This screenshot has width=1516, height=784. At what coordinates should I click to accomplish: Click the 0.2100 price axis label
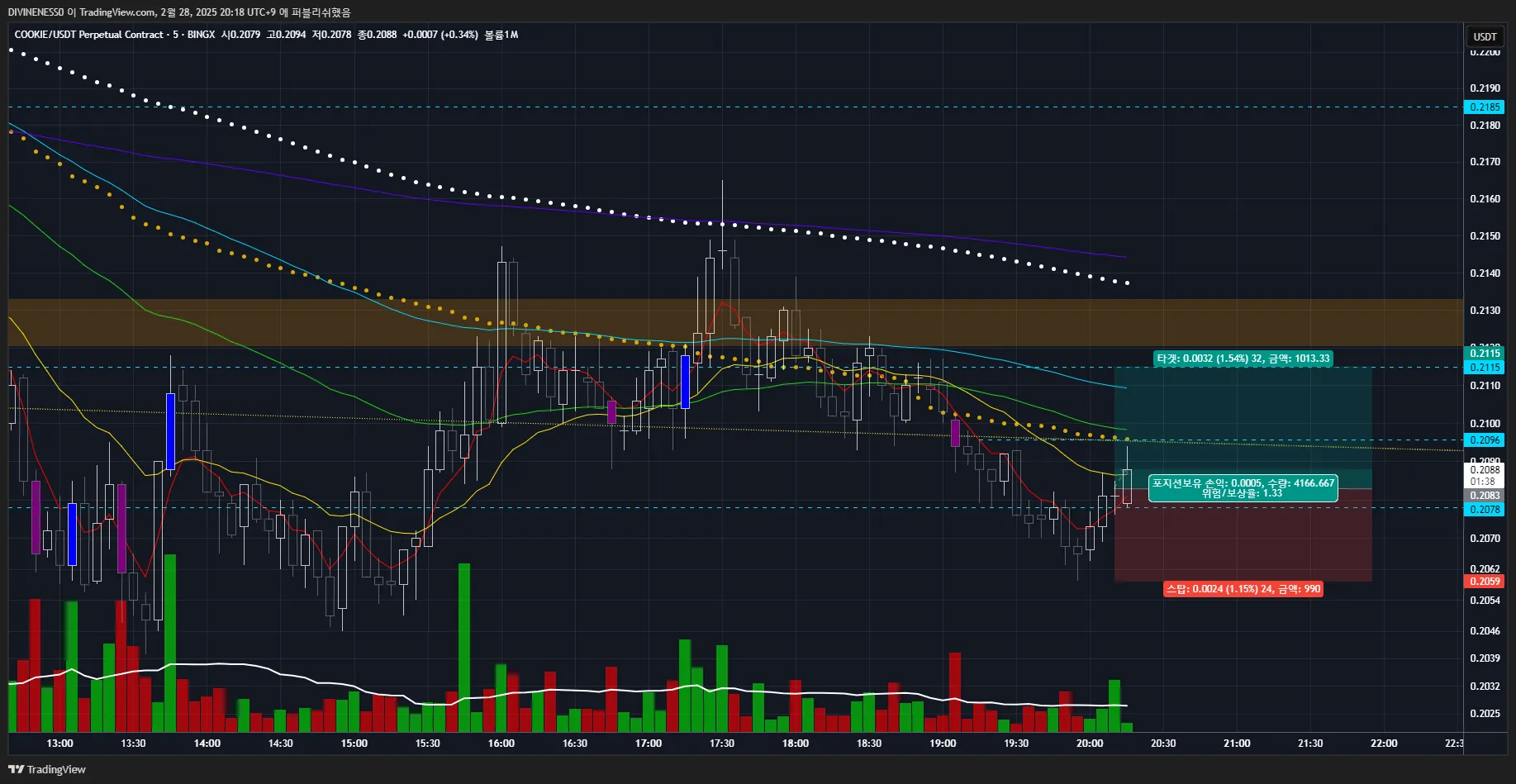coord(1485,424)
